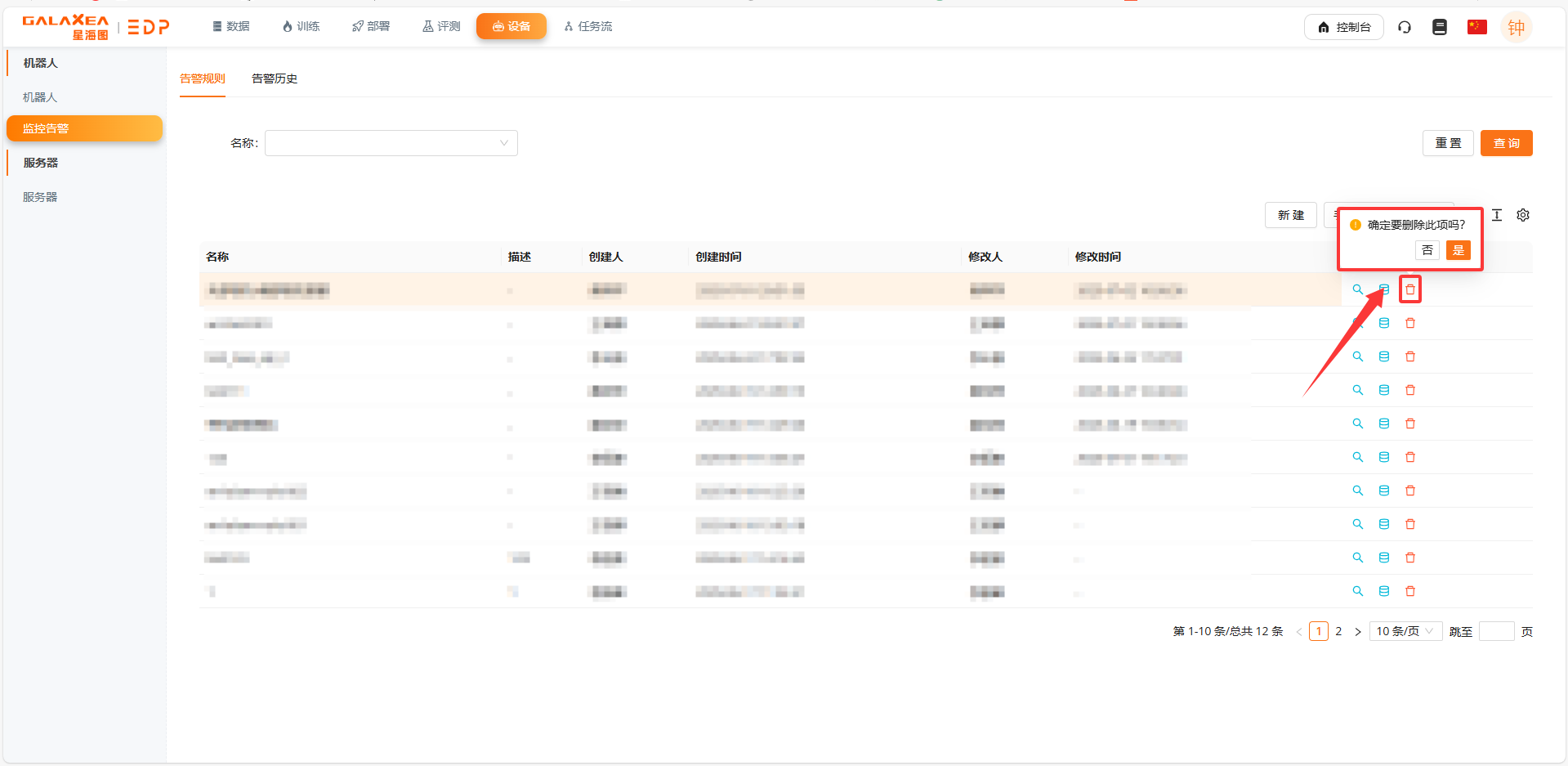Click trash delete icon in last row

click(1410, 591)
